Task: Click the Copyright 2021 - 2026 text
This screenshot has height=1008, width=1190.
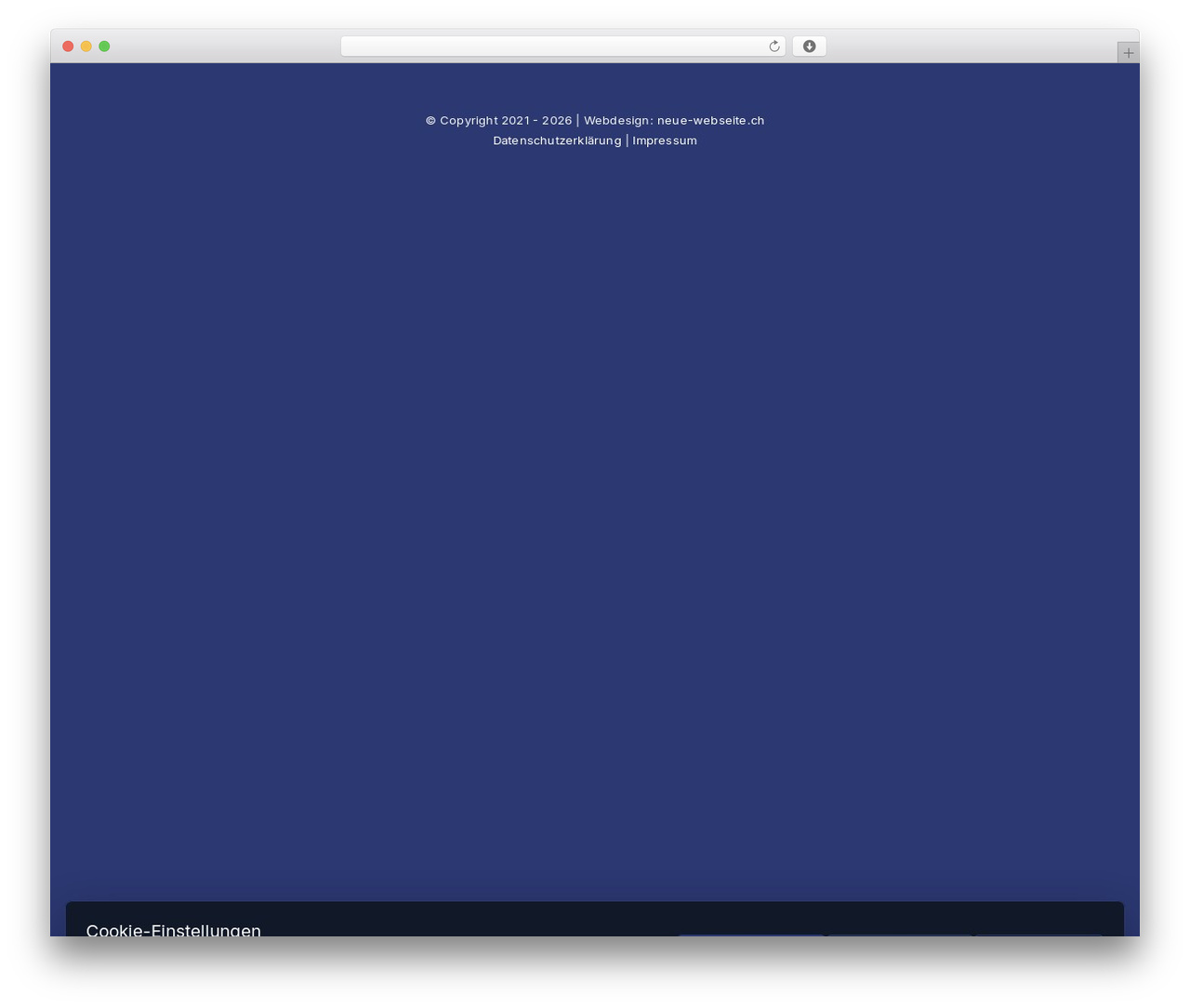Action: 506,120
